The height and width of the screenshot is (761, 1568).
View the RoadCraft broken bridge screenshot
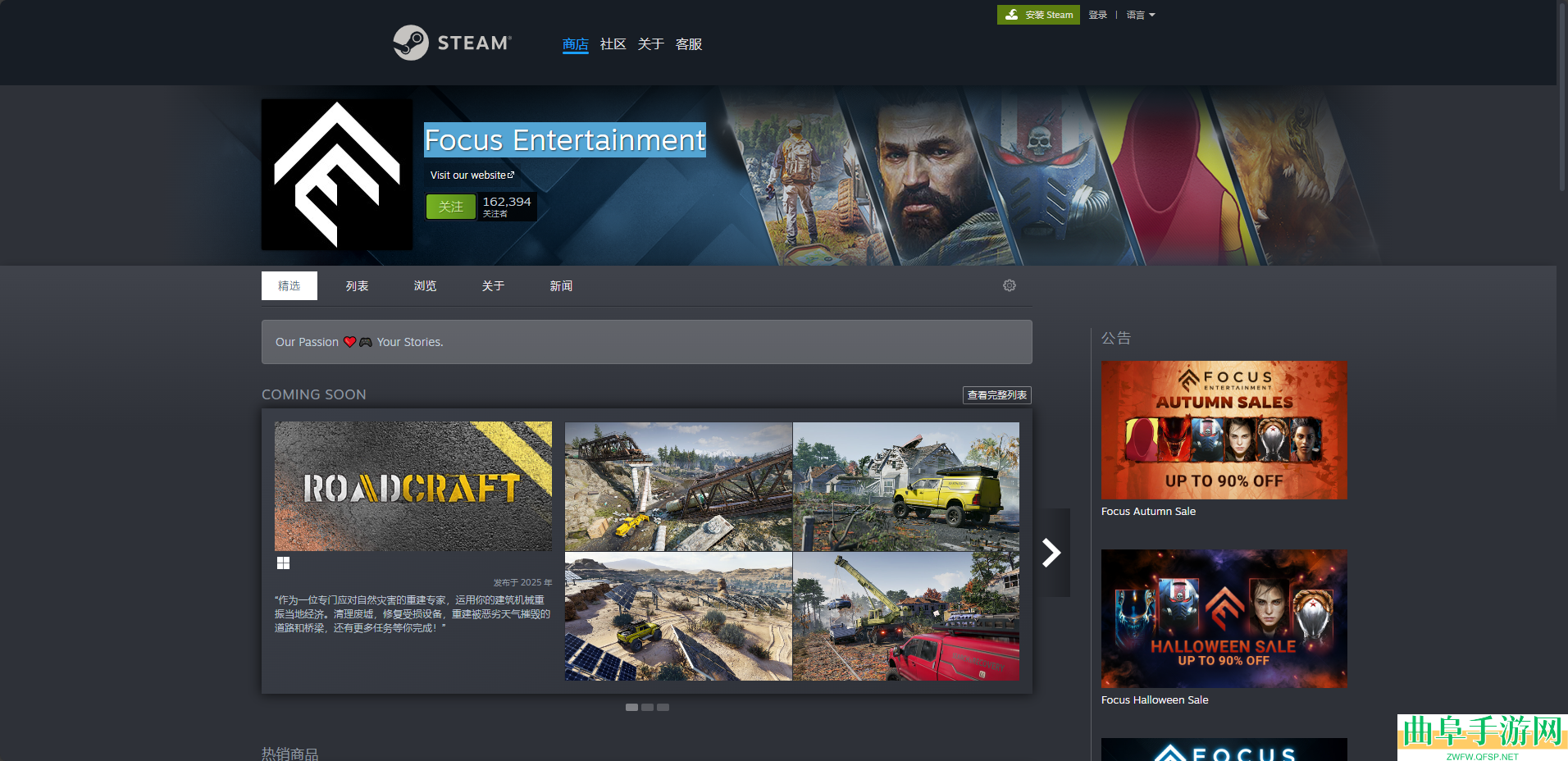[678, 486]
